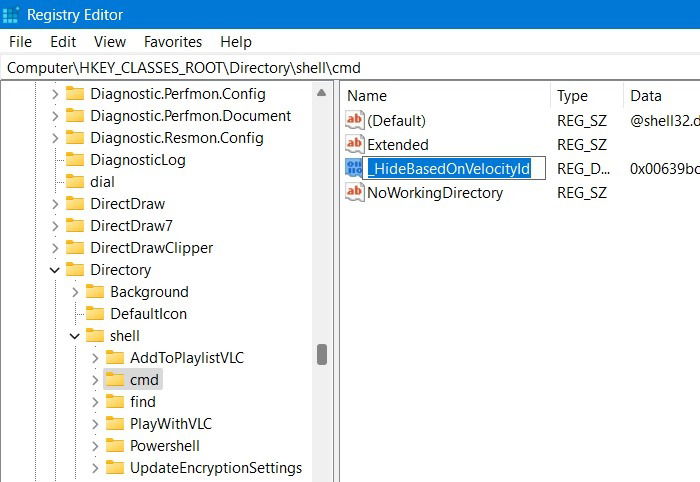
Task: Collapse the shell subkey
Action: [x=75, y=336]
